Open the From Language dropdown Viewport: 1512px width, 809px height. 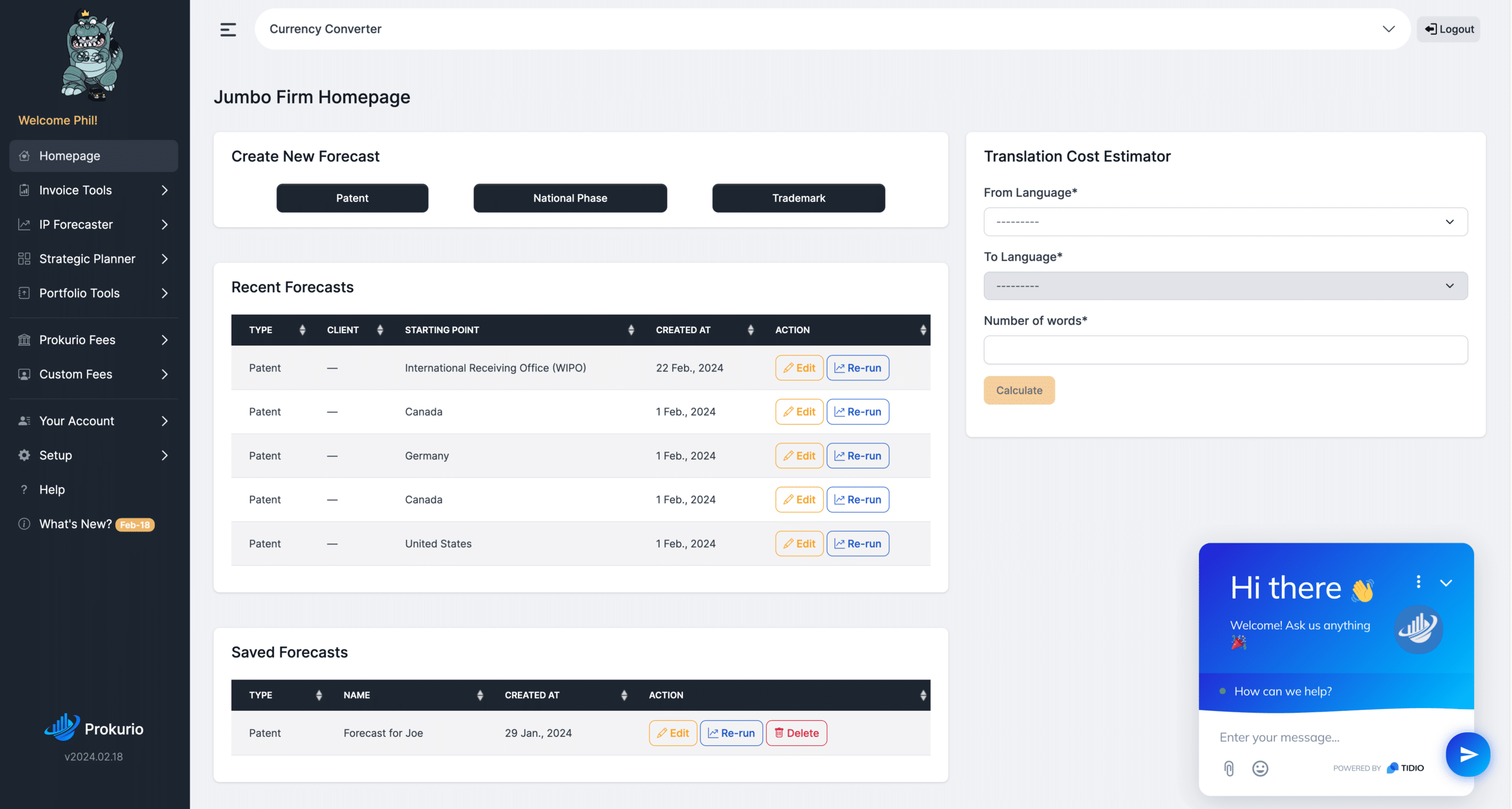click(x=1226, y=221)
